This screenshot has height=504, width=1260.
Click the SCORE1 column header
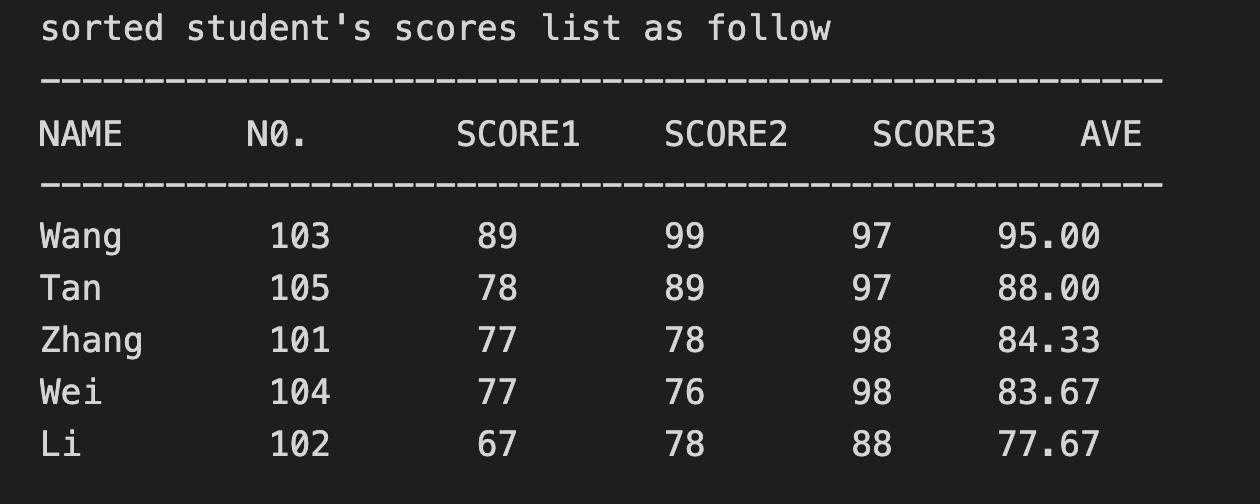[518, 134]
